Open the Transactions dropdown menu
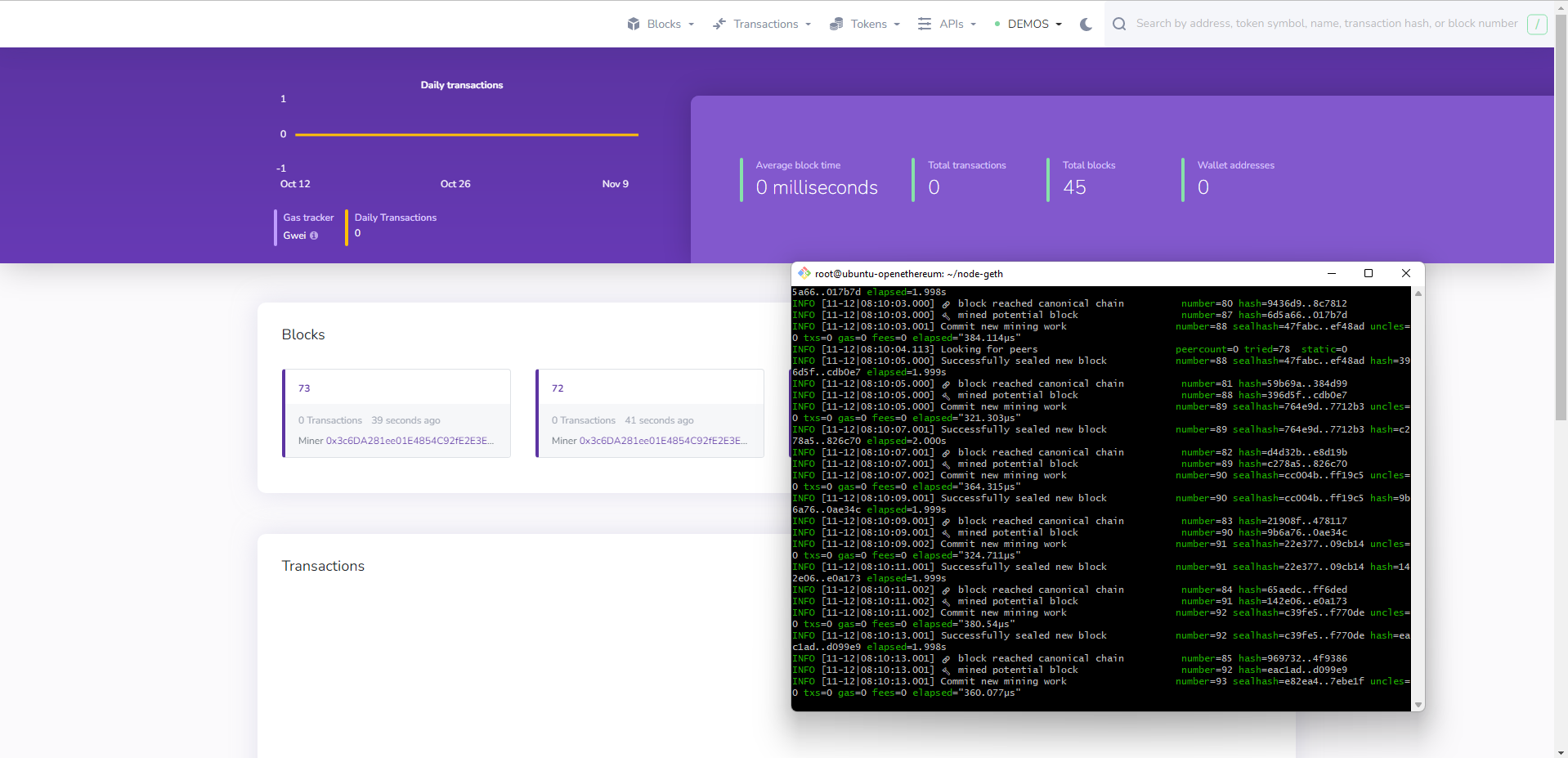The image size is (1568, 758). click(765, 24)
